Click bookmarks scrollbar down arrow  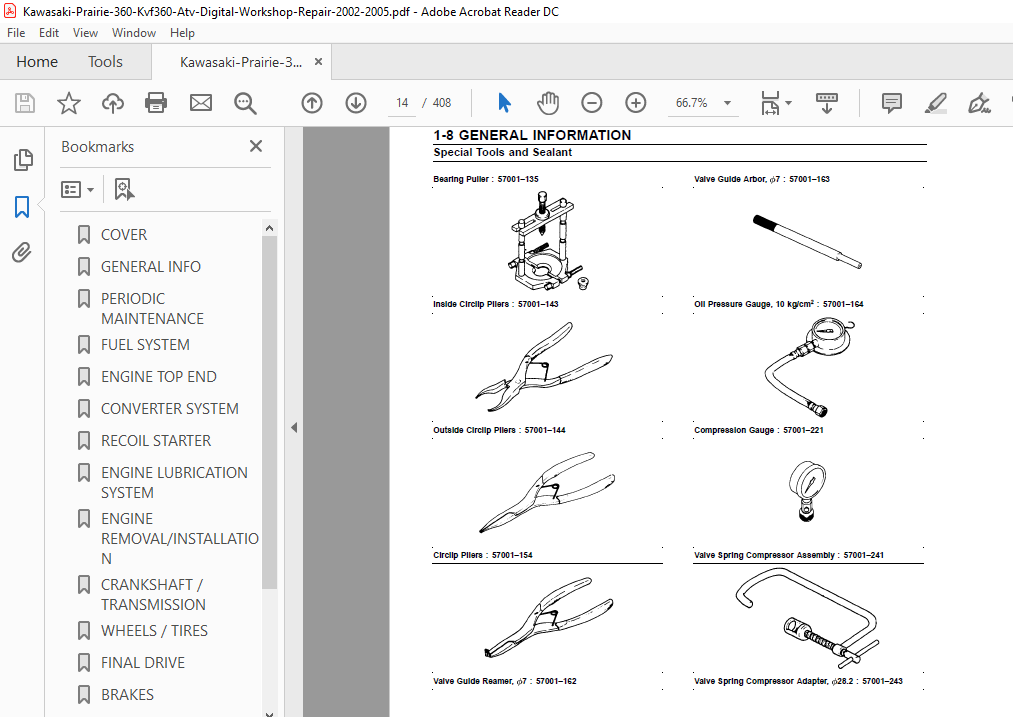coord(269,713)
